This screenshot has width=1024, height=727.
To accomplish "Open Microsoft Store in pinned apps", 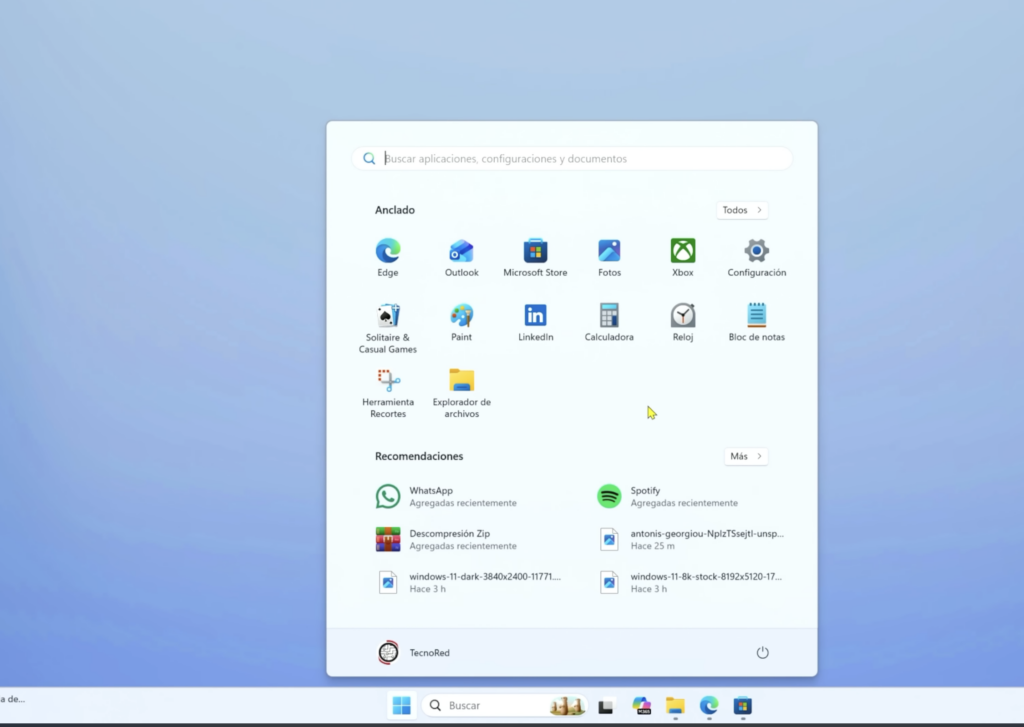I will pos(536,257).
